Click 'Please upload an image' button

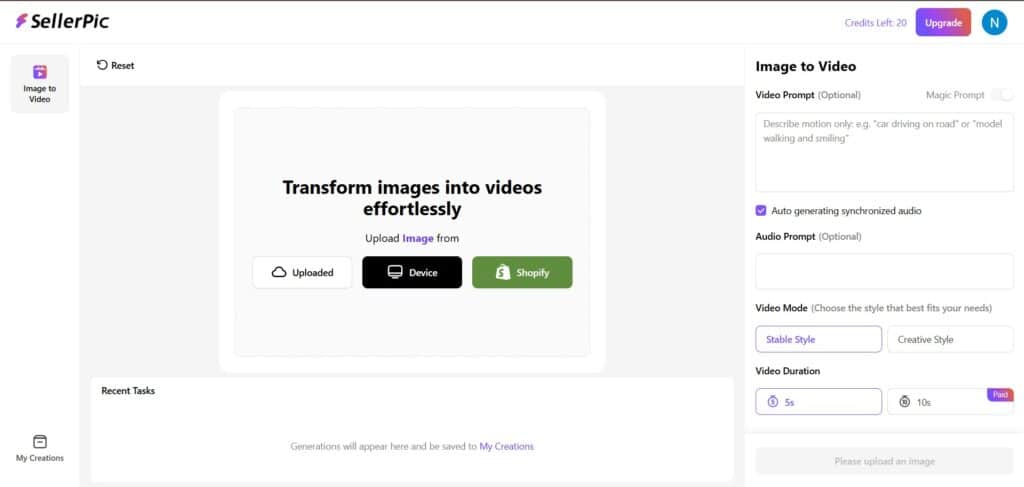[884, 461]
